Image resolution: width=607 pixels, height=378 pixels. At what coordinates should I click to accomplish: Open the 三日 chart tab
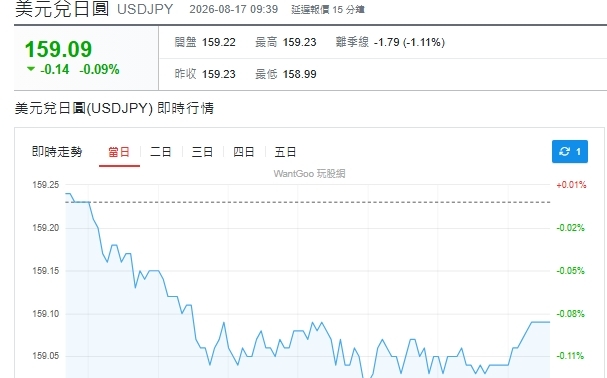pos(202,152)
